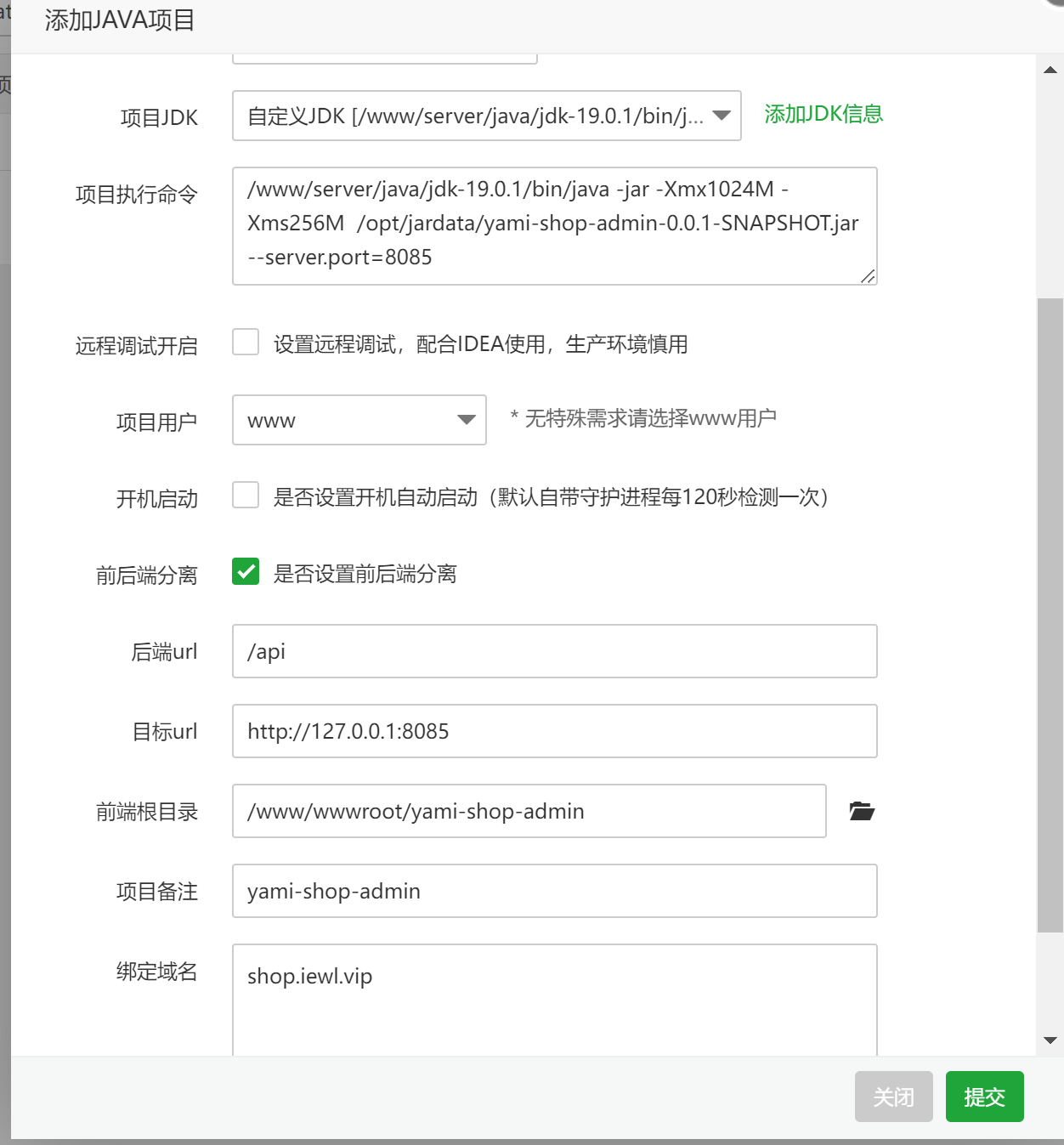Open the 项目用户 www dropdown
Image resolution: width=1064 pixels, height=1145 pixels.
359,420
